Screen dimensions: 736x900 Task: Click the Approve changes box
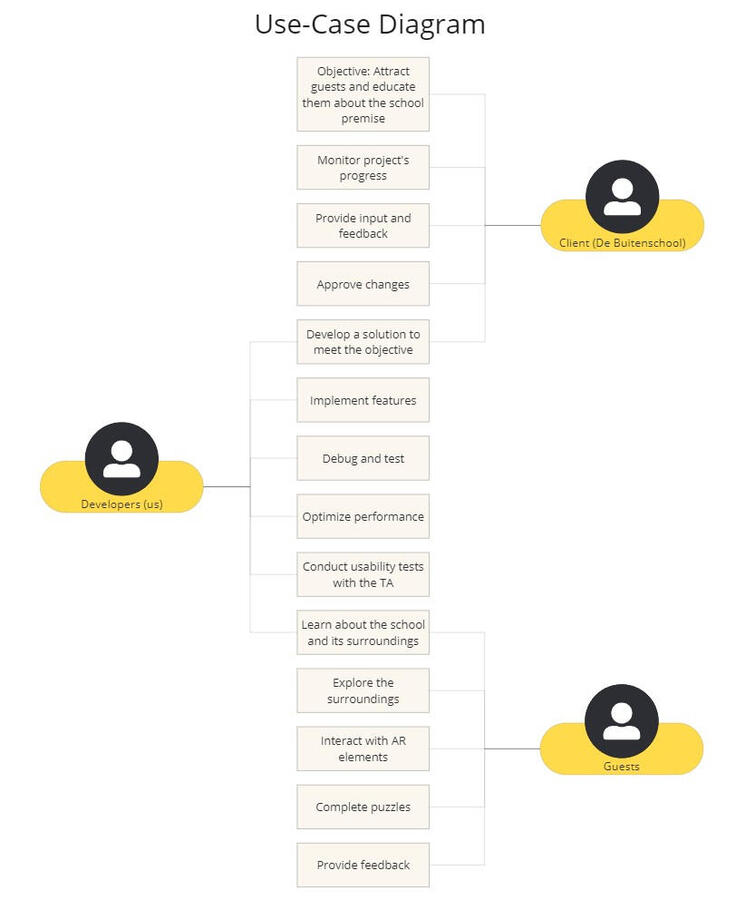click(363, 284)
